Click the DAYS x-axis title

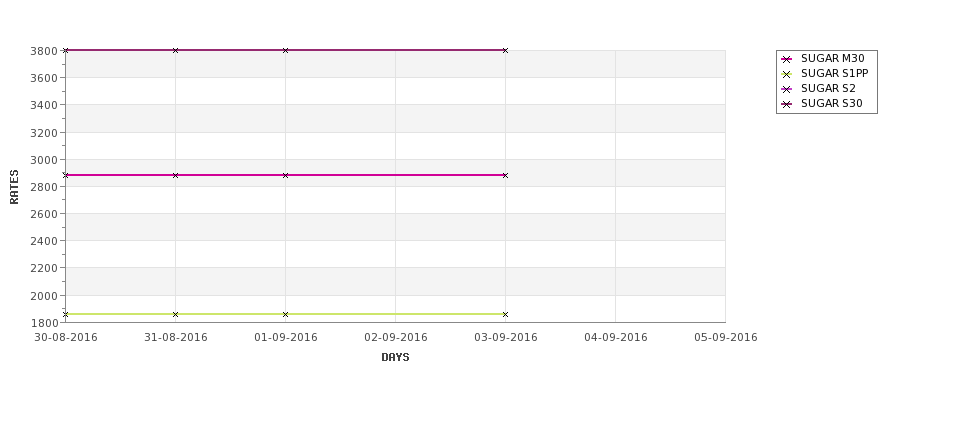[395, 357]
